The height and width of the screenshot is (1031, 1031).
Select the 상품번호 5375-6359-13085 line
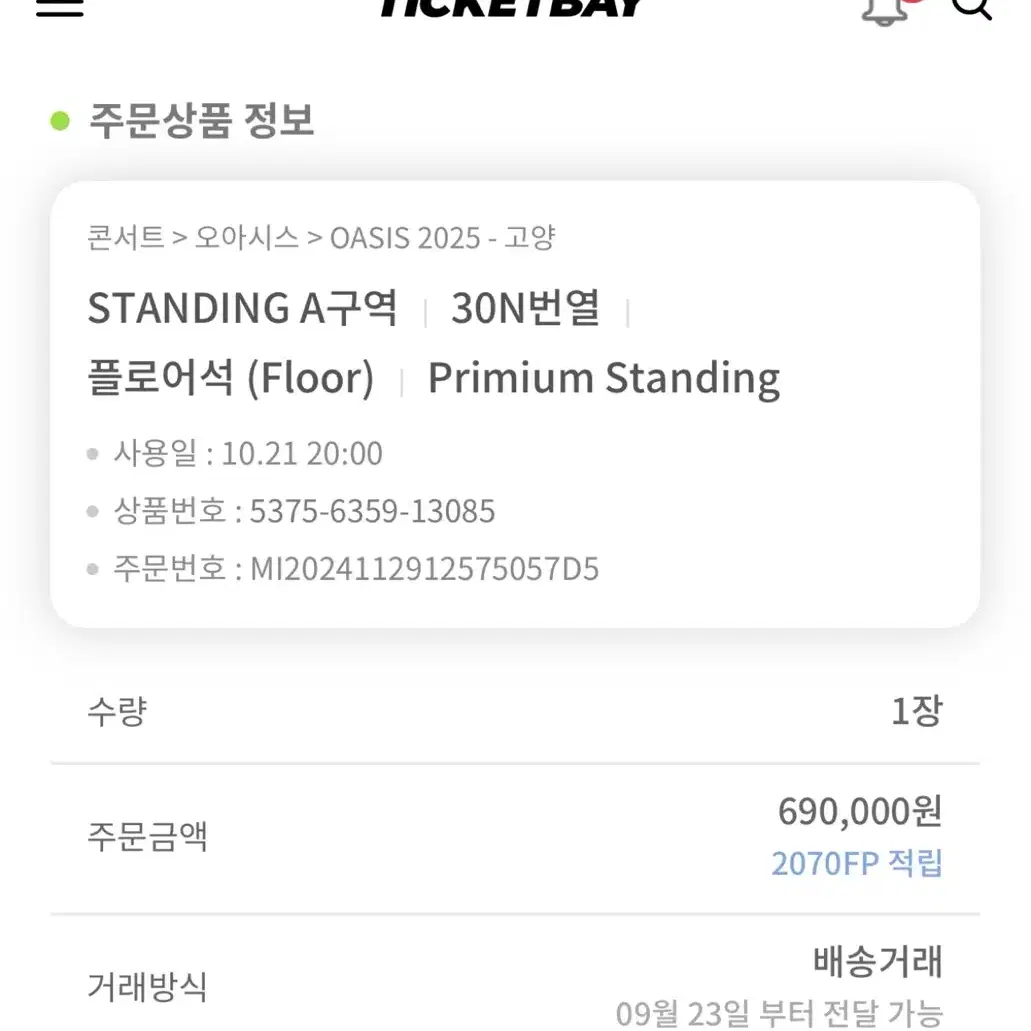pyautogui.click(x=304, y=511)
